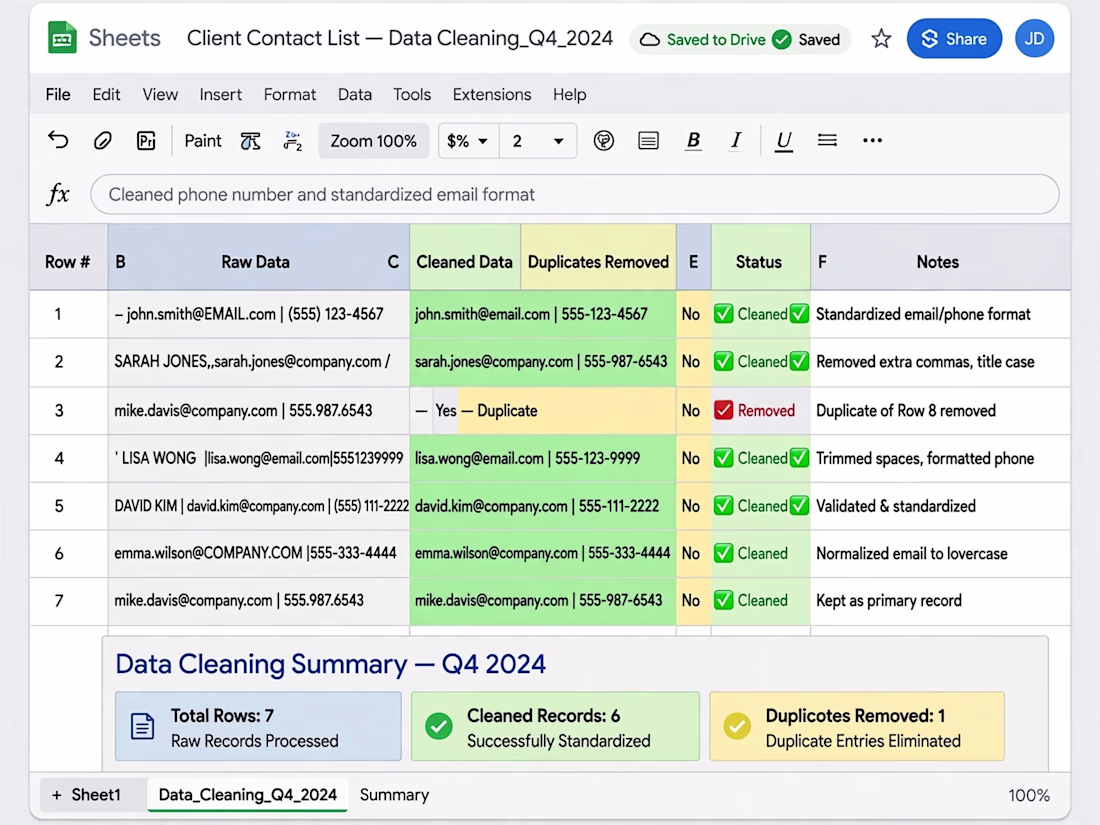
Task: Open the Tools menu
Action: tap(412, 95)
